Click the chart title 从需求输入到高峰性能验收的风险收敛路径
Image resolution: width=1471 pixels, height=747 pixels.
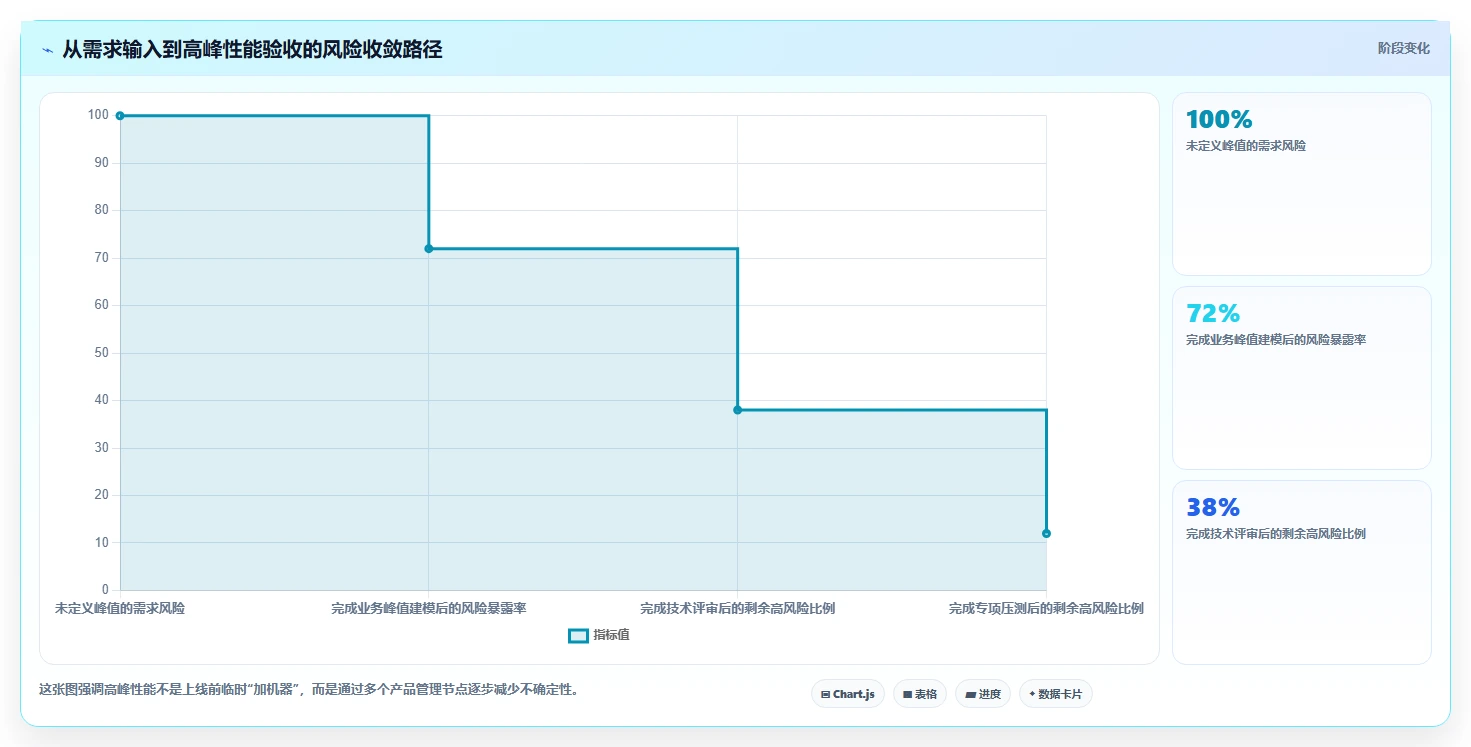click(x=252, y=49)
